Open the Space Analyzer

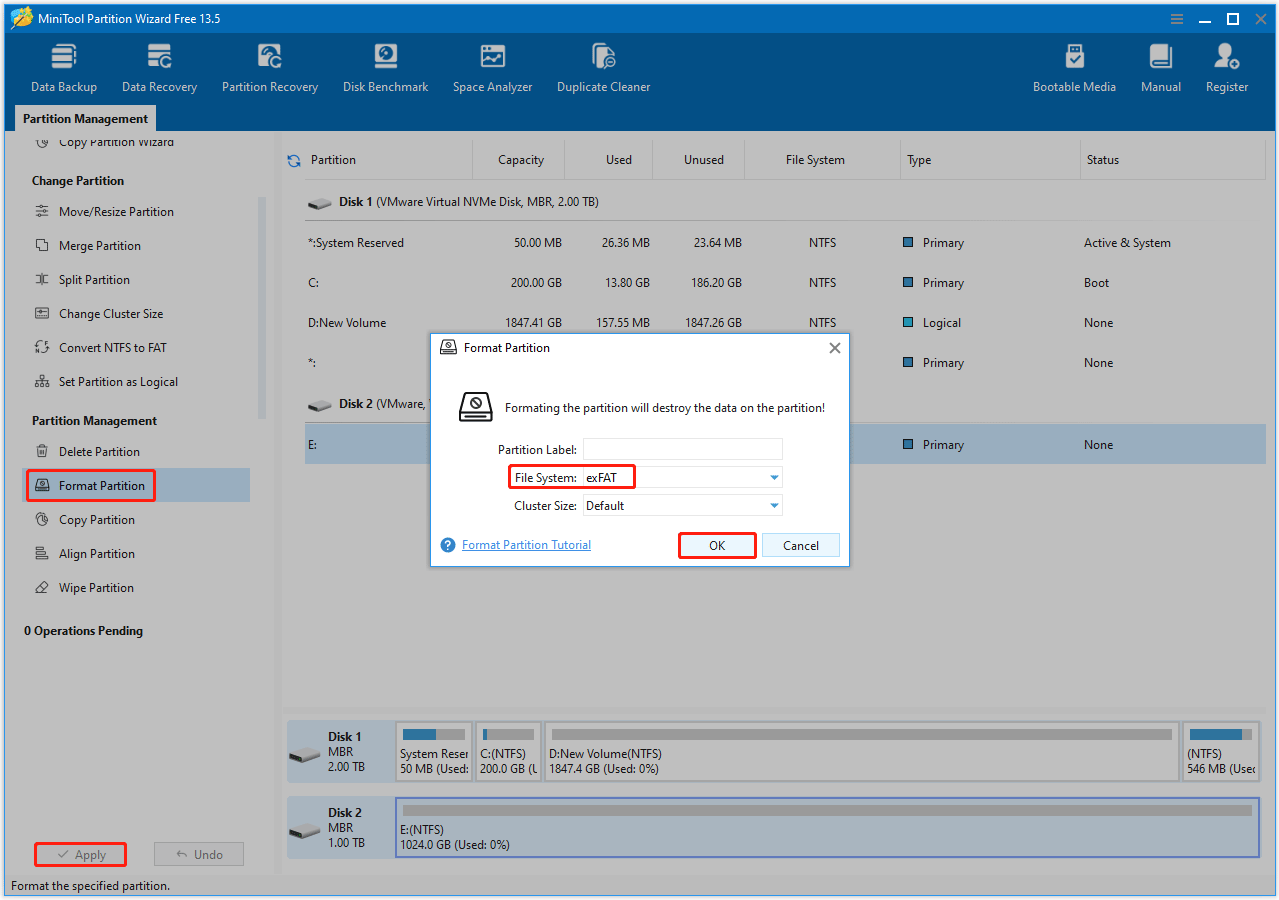click(x=492, y=66)
